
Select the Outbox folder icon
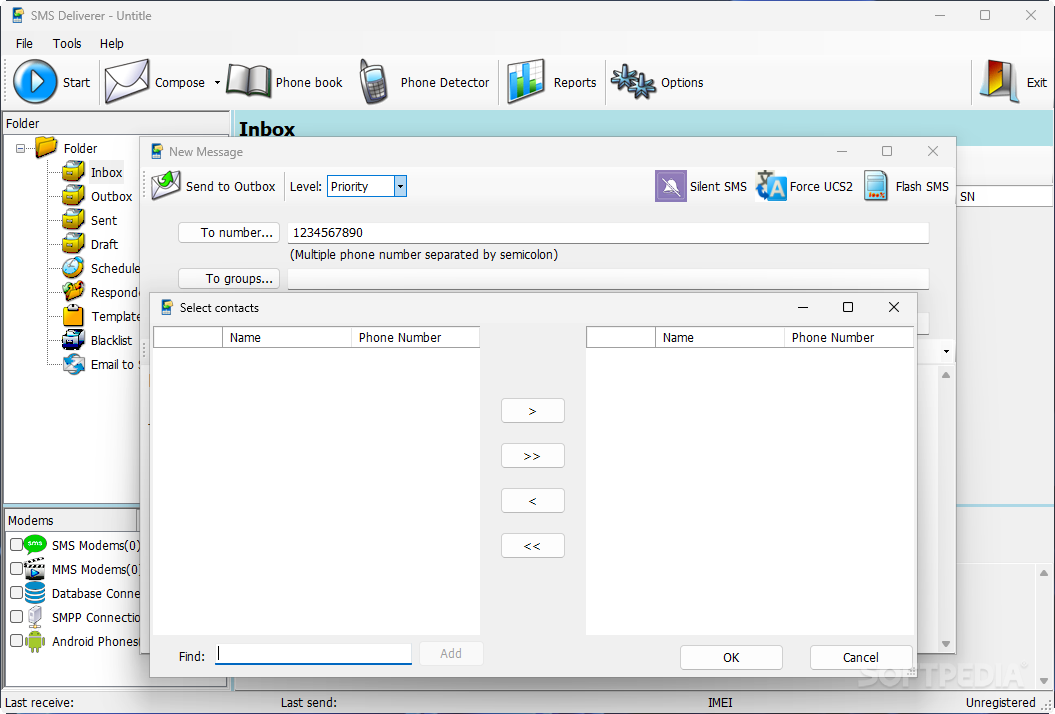(73, 197)
